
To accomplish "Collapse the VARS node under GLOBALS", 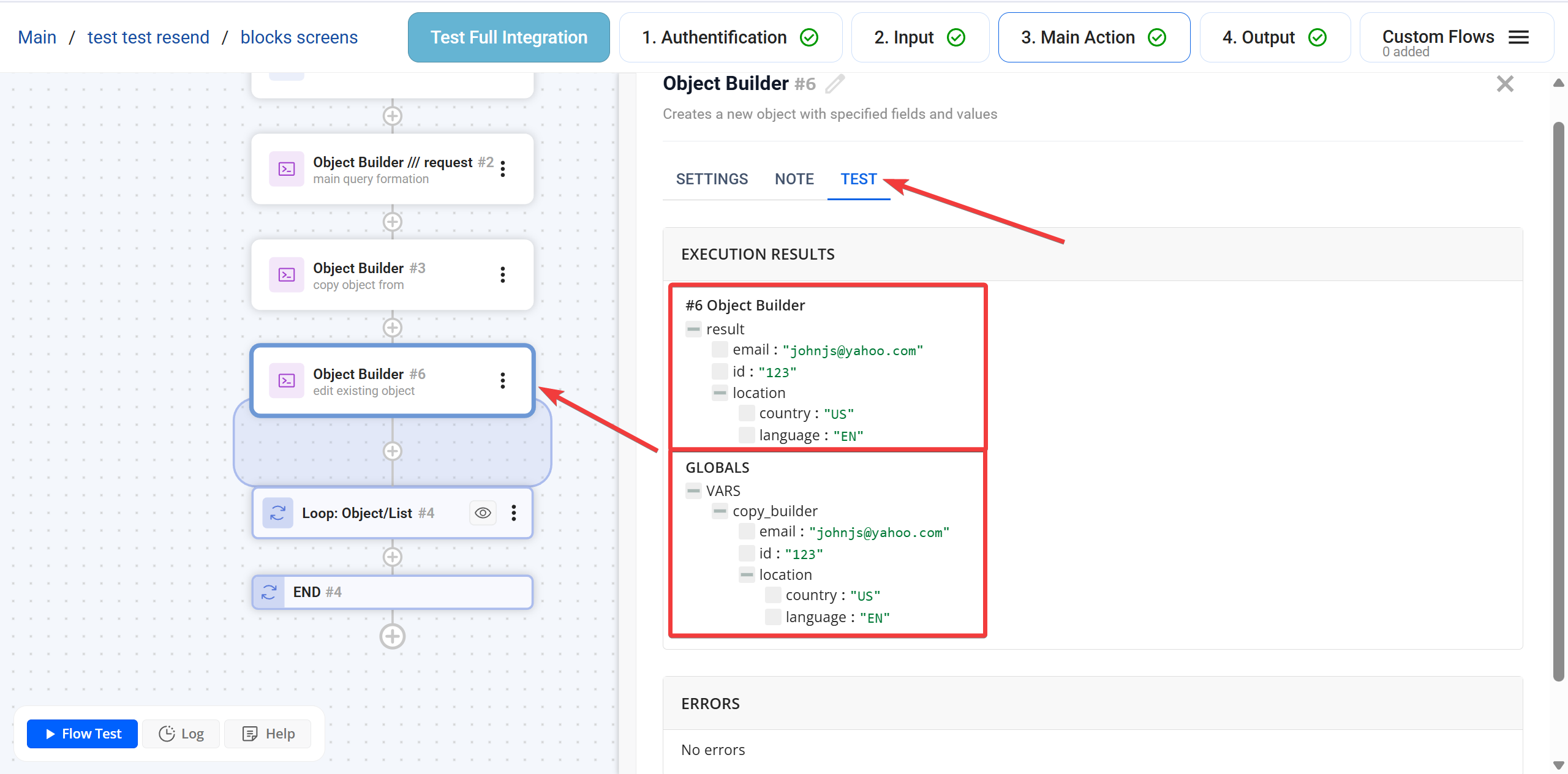I will (693, 491).
